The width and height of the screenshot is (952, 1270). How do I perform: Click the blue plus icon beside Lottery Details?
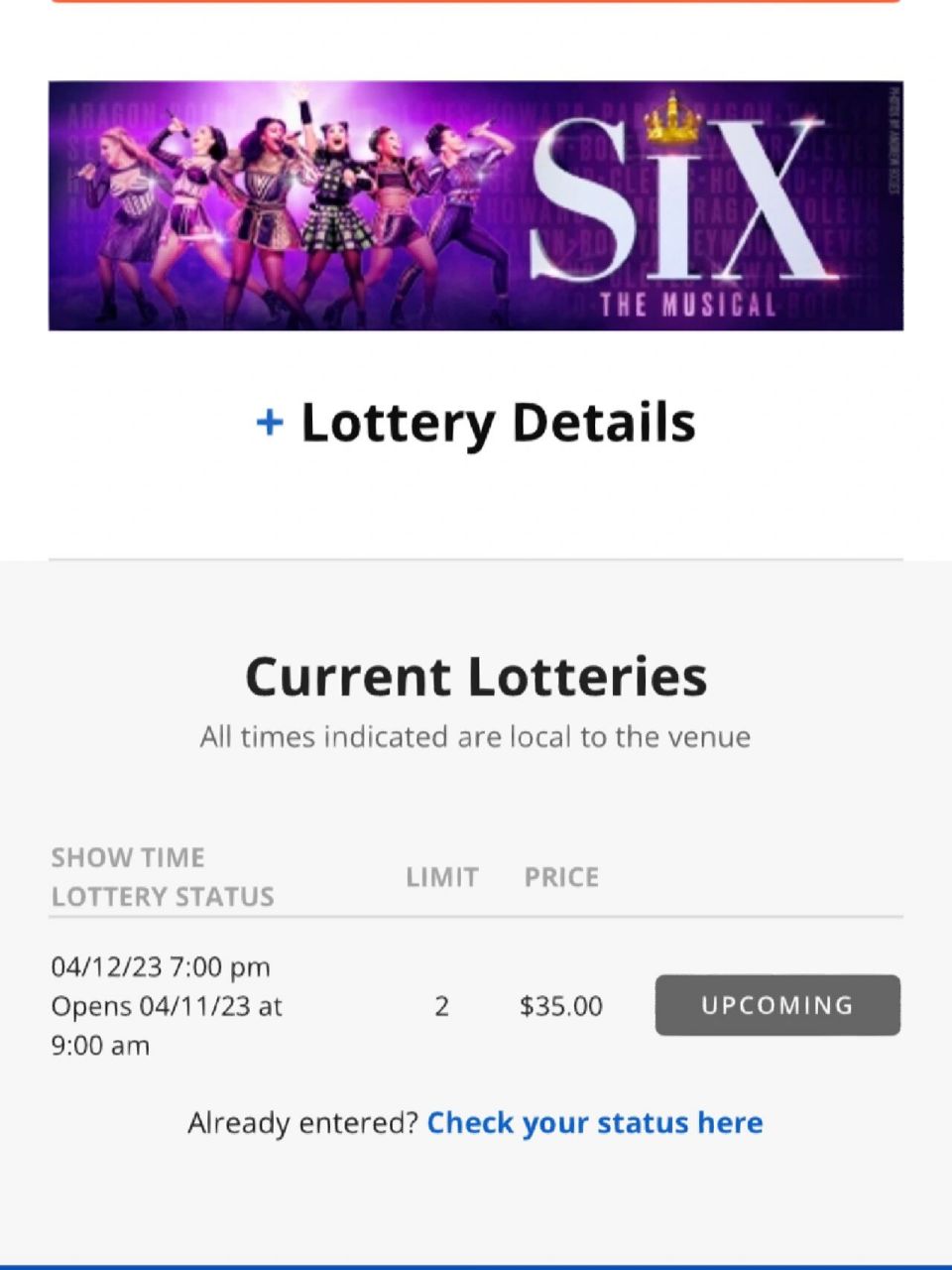tap(269, 424)
